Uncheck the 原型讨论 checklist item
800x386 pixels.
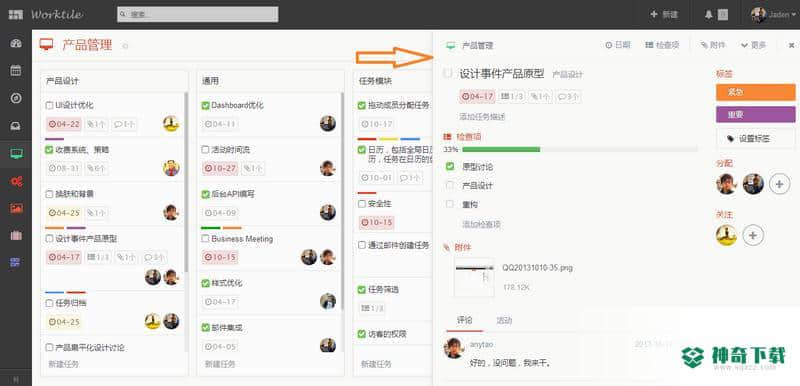[450, 166]
